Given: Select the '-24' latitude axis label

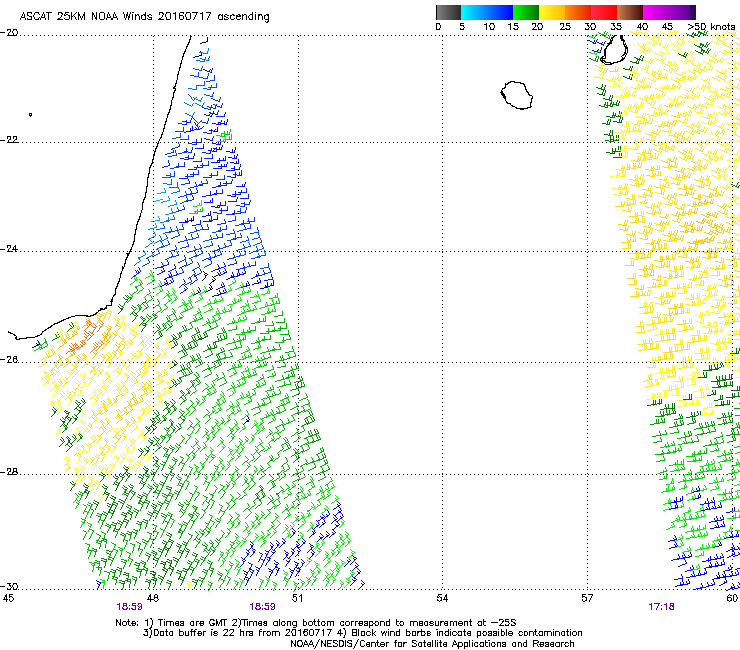Looking at the screenshot, I should (x=9, y=249).
